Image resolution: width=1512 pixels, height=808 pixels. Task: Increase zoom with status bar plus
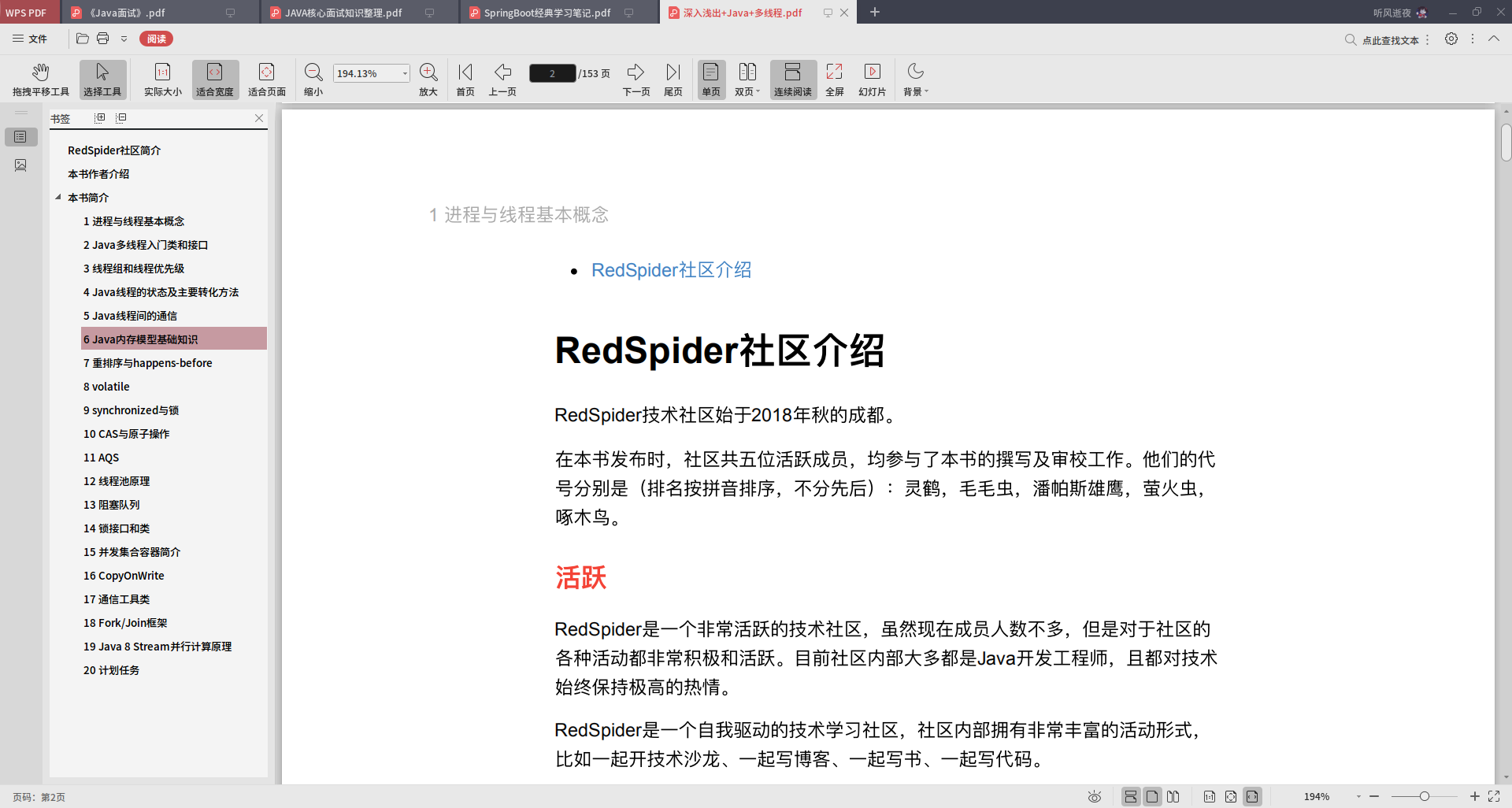[x=1475, y=797]
